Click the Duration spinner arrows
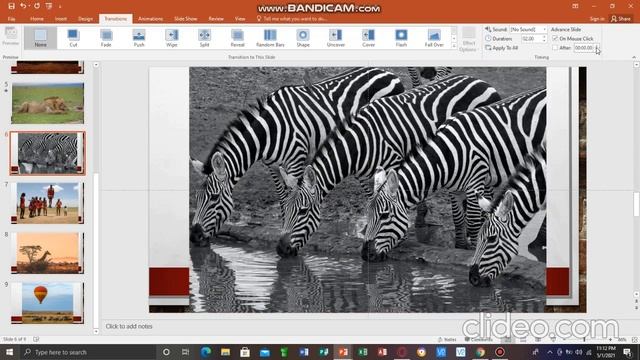 pos(544,38)
